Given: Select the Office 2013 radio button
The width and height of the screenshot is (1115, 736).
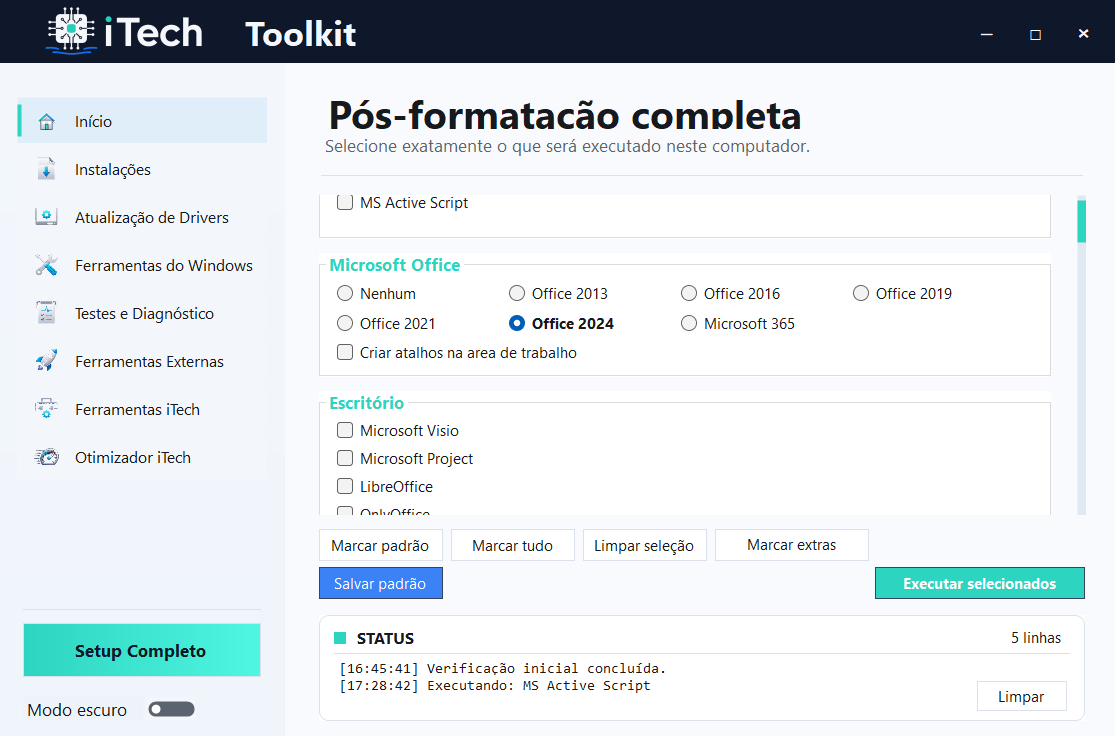Looking at the screenshot, I should pos(517,293).
